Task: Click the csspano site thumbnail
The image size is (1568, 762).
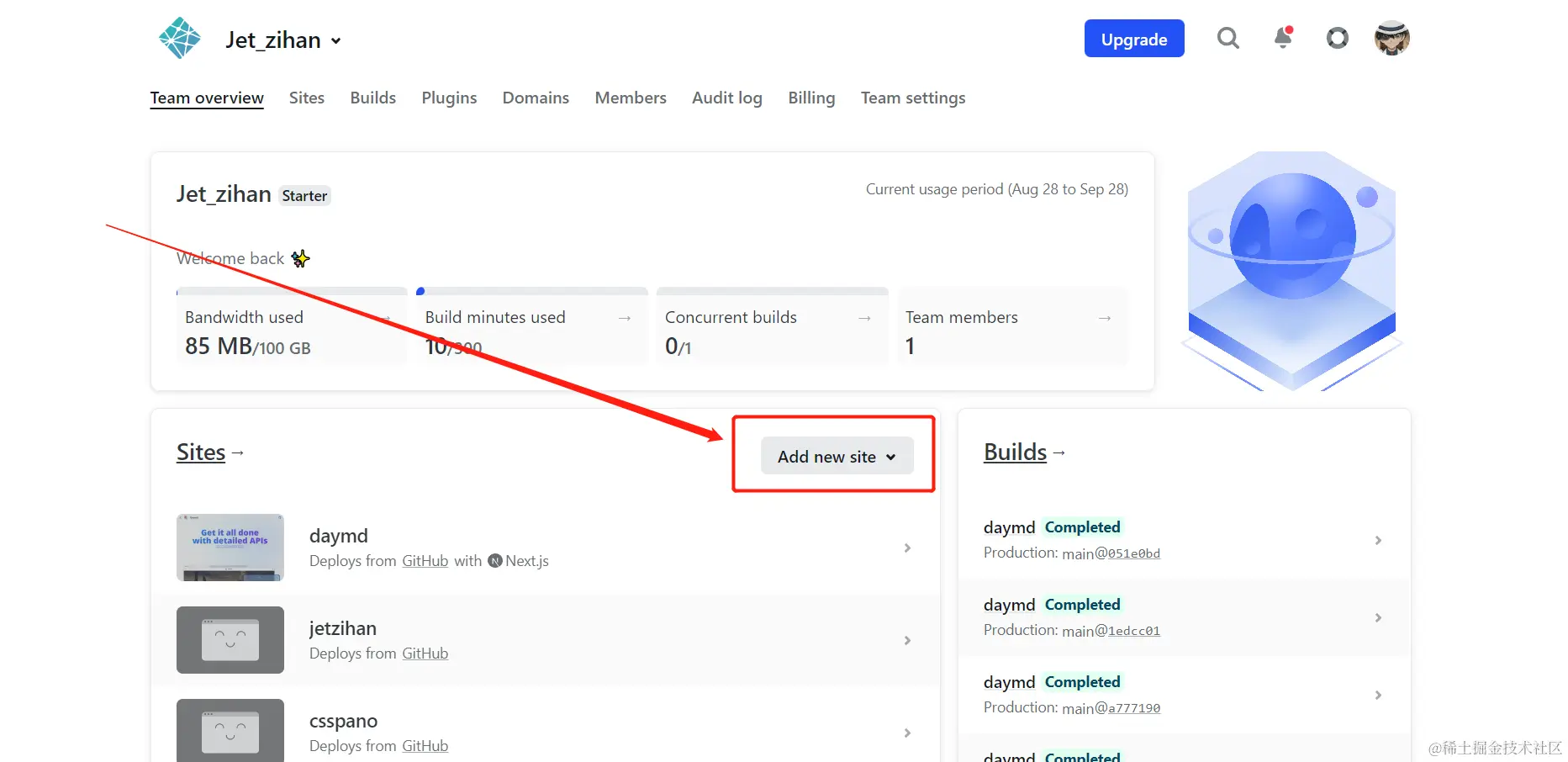Action: (230, 730)
